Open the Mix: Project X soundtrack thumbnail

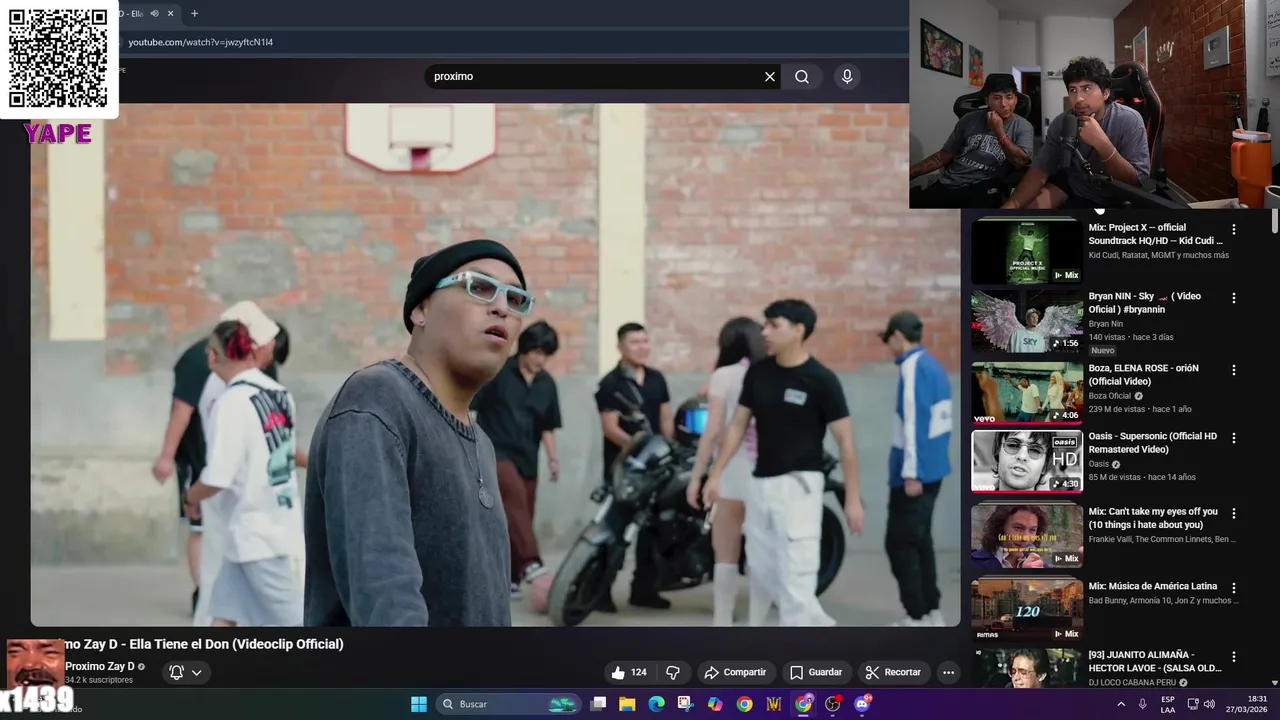pos(1027,251)
